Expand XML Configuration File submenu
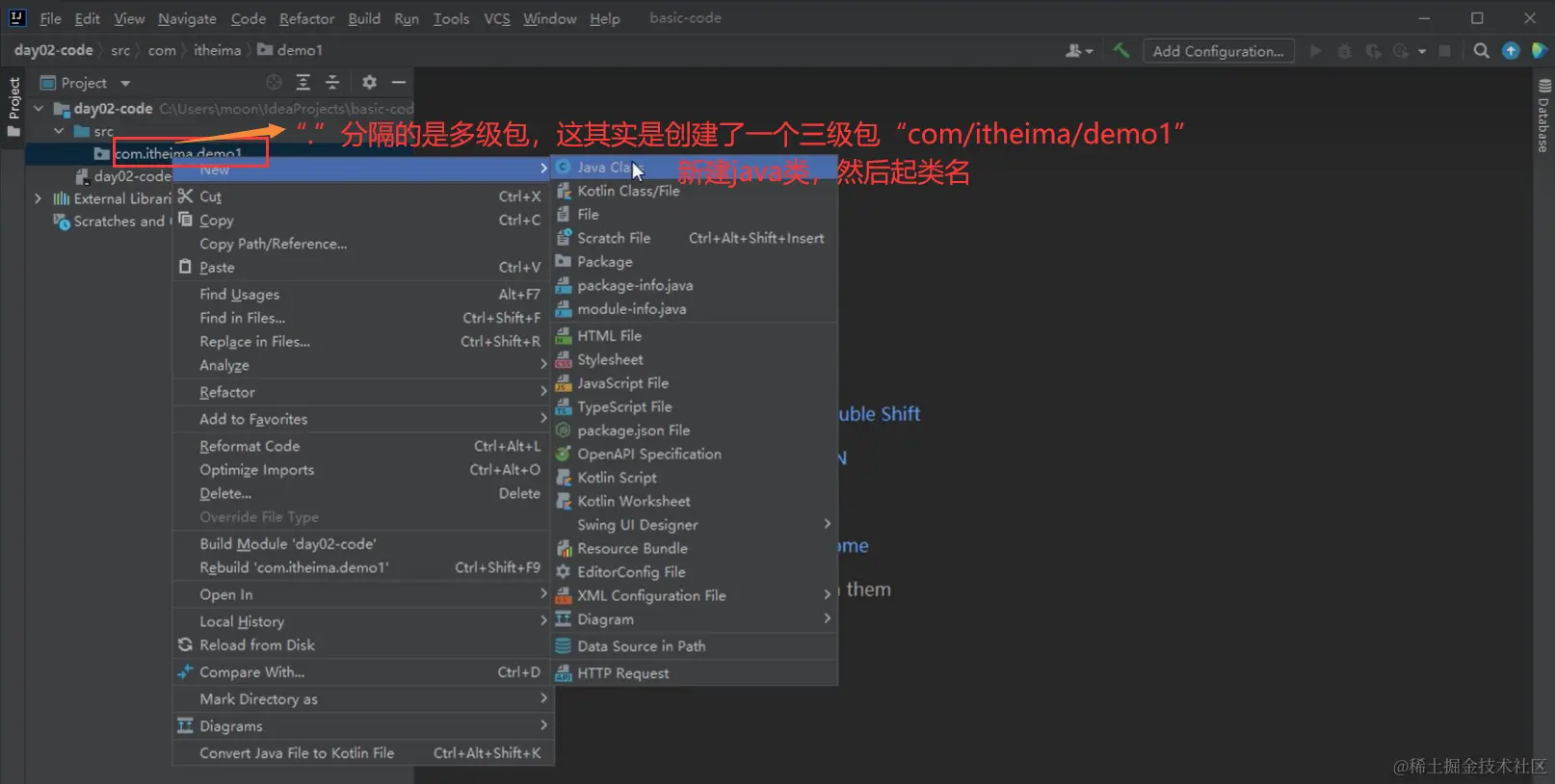1555x784 pixels. (x=695, y=595)
